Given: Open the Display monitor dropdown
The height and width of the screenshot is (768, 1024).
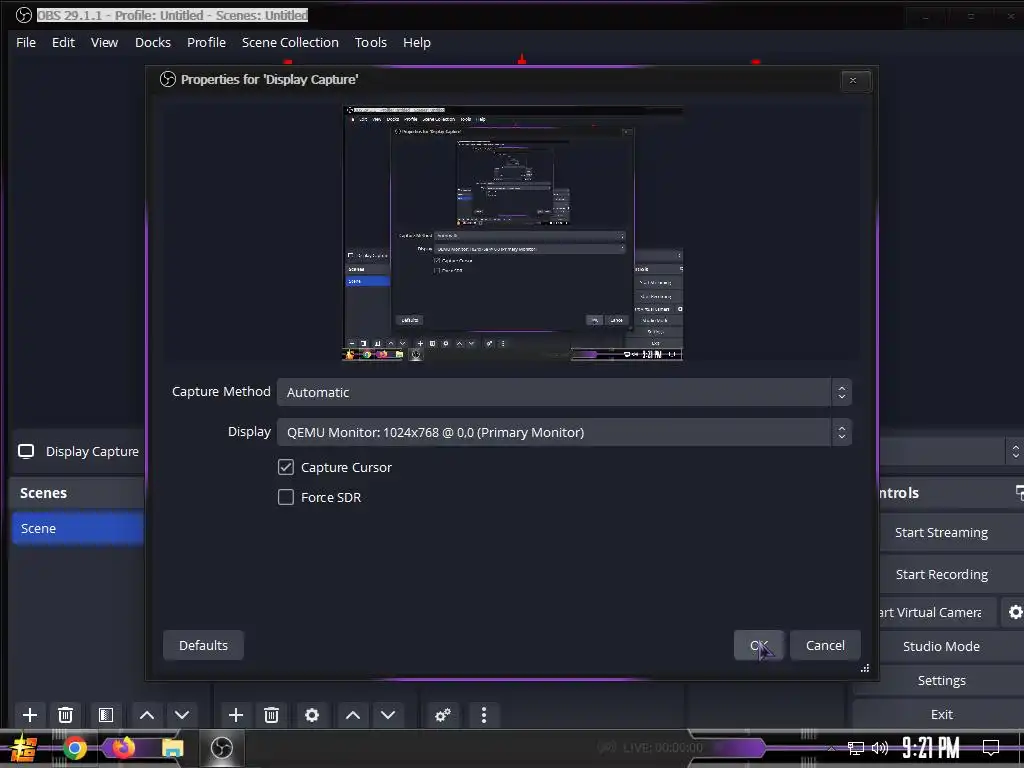Looking at the screenshot, I should (564, 432).
